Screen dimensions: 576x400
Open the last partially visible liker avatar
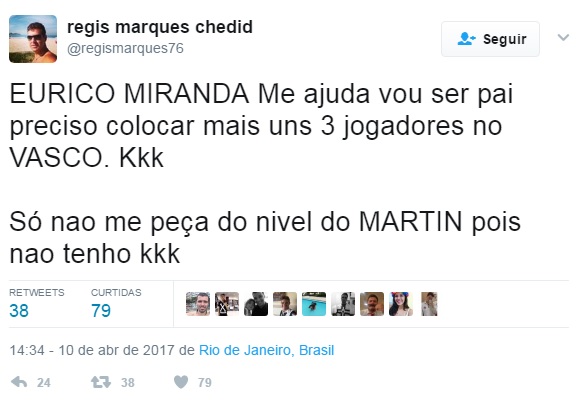pos(429,304)
